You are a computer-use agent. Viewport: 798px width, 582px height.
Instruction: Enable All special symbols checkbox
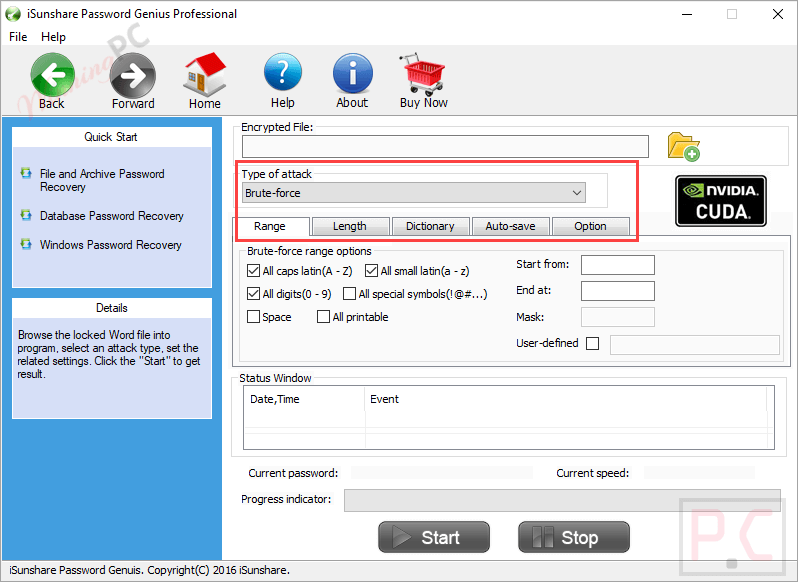349,293
